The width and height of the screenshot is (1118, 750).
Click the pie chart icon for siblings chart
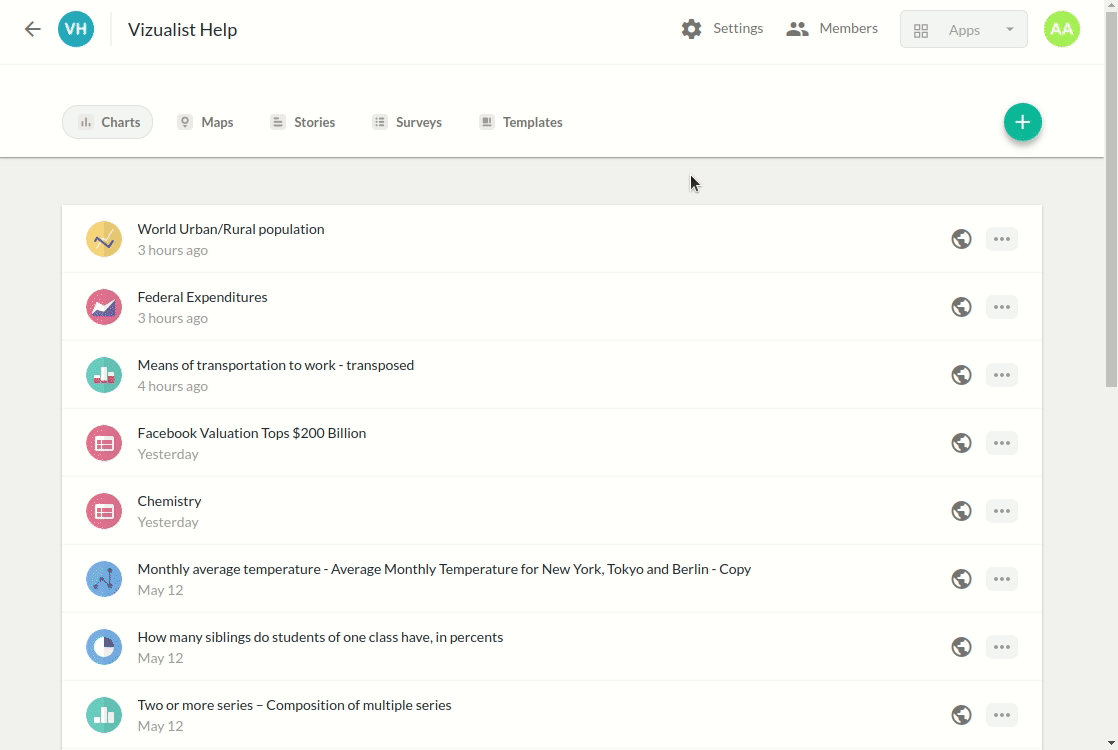(x=104, y=647)
